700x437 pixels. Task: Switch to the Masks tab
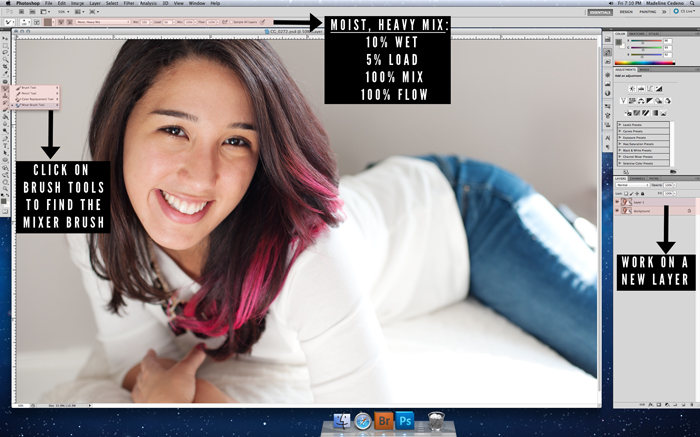coord(644,69)
